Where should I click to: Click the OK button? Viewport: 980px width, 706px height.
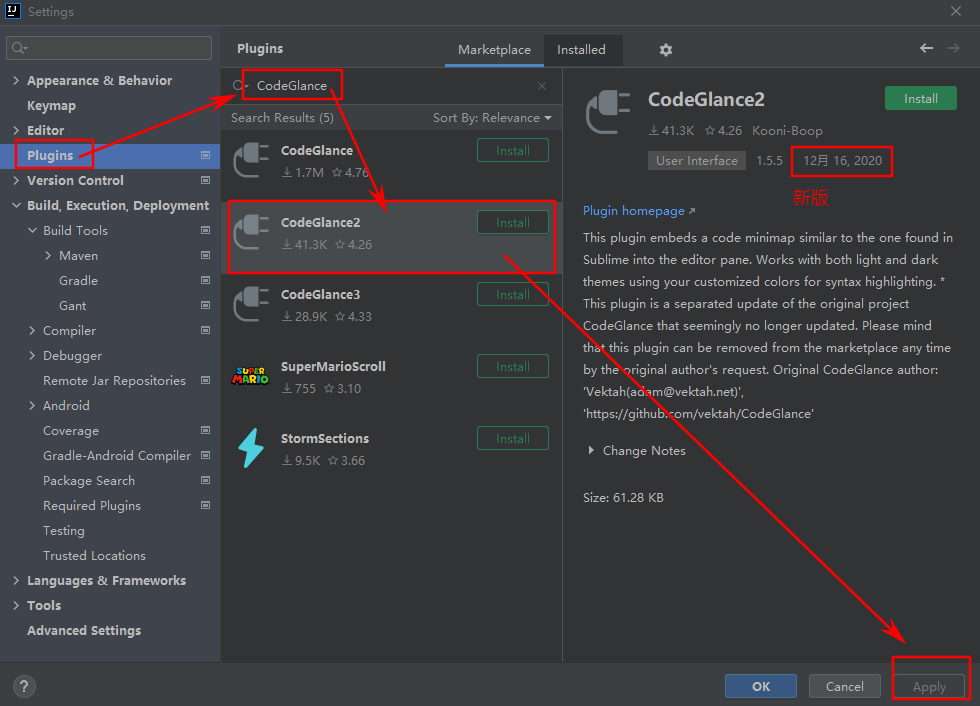point(761,686)
